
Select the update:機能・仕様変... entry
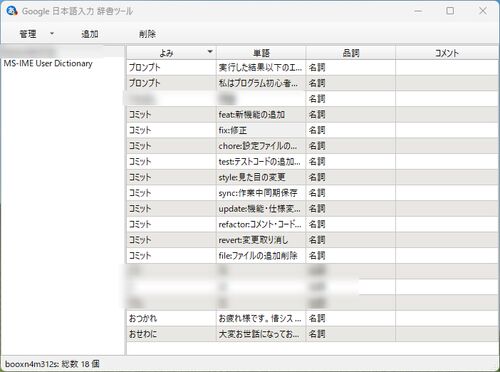[x=261, y=208]
